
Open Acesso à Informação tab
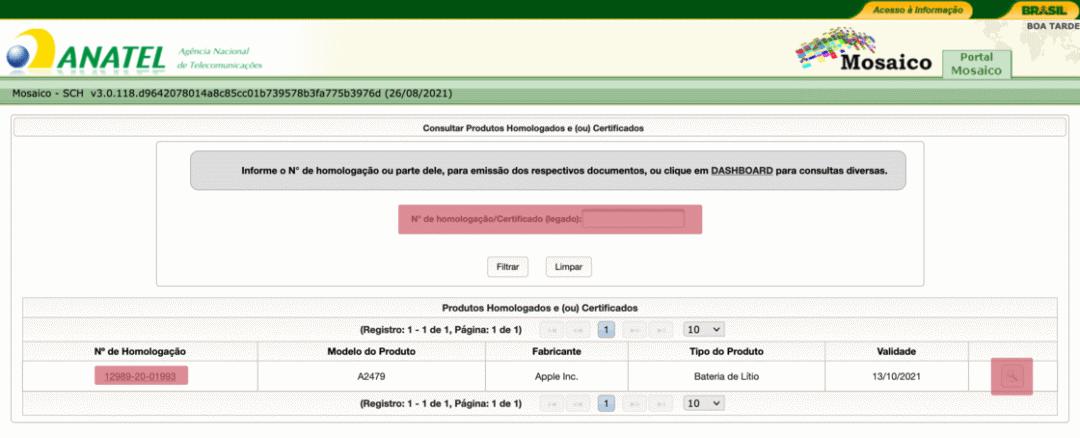click(917, 10)
